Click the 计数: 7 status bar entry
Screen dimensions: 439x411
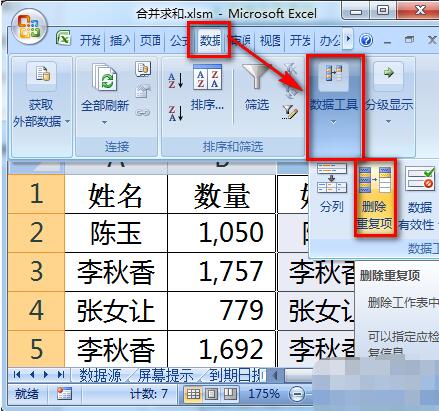149,394
